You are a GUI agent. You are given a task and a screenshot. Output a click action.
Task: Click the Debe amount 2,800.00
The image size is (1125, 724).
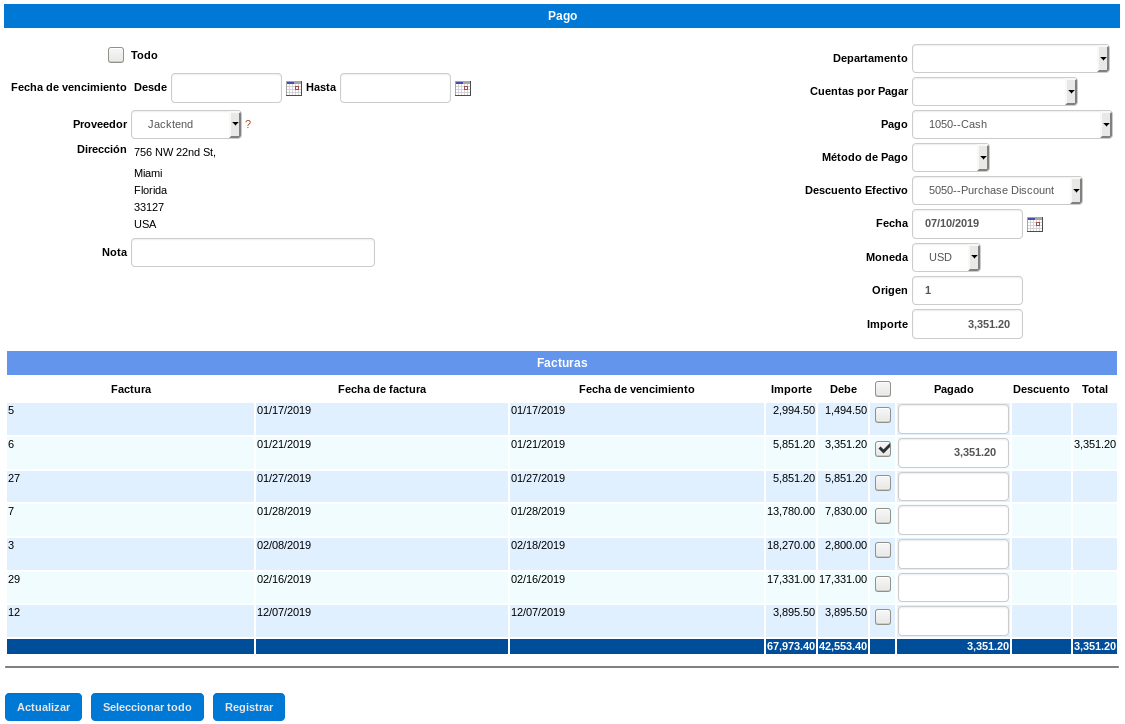(846, 545)
